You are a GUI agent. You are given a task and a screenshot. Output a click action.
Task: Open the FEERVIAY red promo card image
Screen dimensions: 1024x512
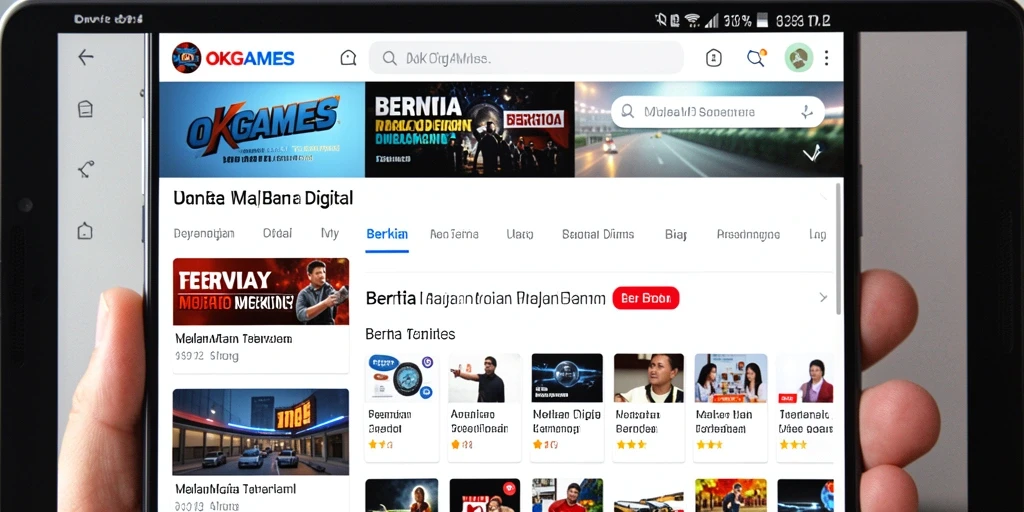(x=261, y=291)
